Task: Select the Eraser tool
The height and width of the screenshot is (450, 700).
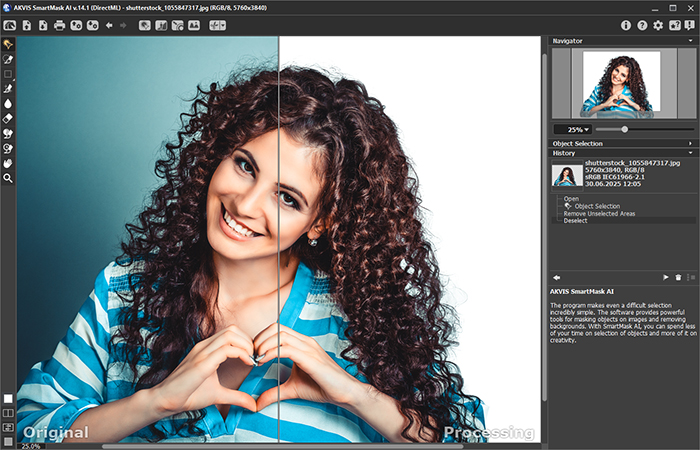Action: [8, 117]
